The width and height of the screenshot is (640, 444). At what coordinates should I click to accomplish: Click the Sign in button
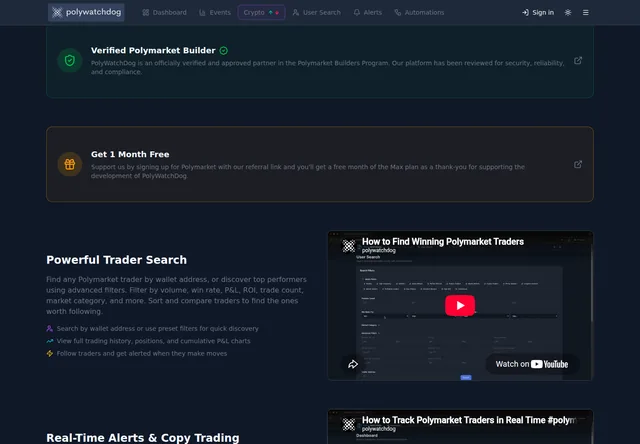538,13
